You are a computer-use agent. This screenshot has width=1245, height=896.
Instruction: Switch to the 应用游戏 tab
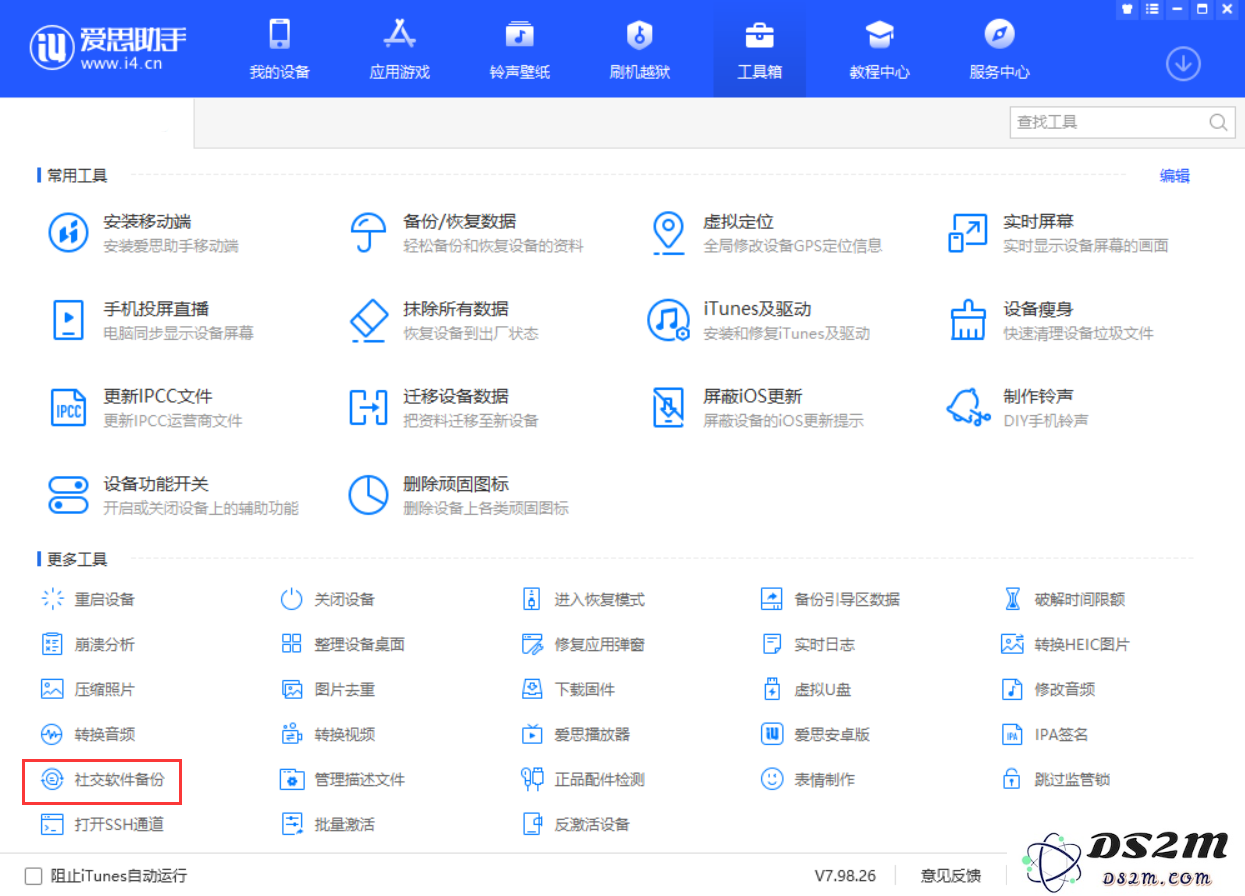click(x=400, y=49)
